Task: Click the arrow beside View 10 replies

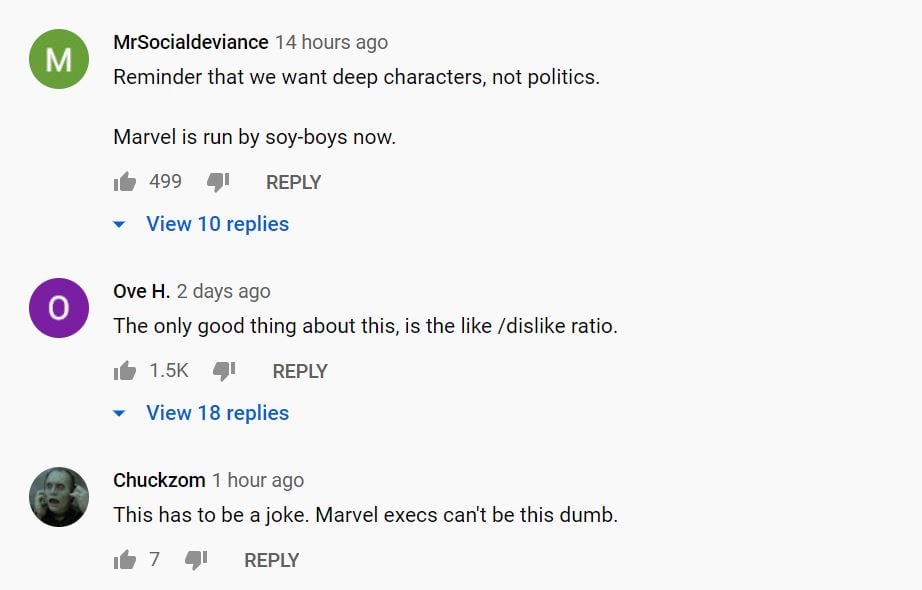Action: 120,225
